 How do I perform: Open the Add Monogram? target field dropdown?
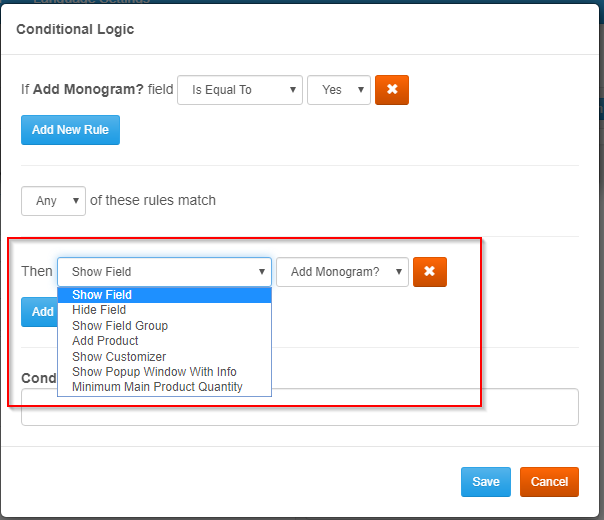[x=342, y=272]
